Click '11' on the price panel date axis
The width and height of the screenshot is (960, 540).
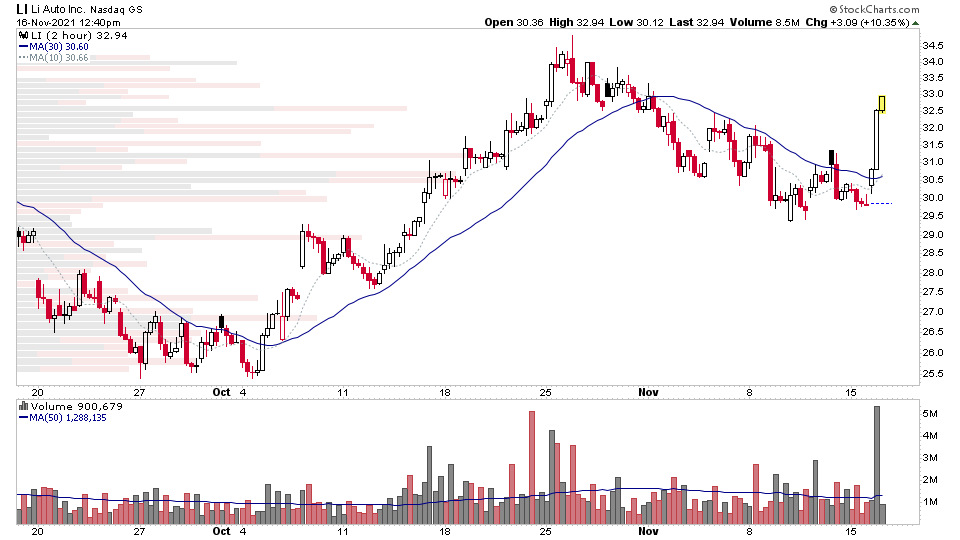point(342,392)
